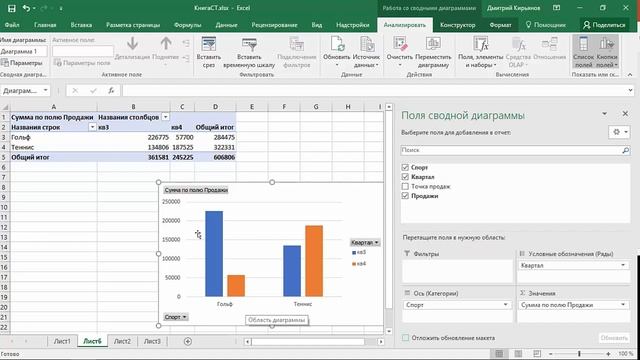This screenshot has height=360, width=640.
Task: Expand the Name Box dropdown arrow
Action: (x=45, y=91)
